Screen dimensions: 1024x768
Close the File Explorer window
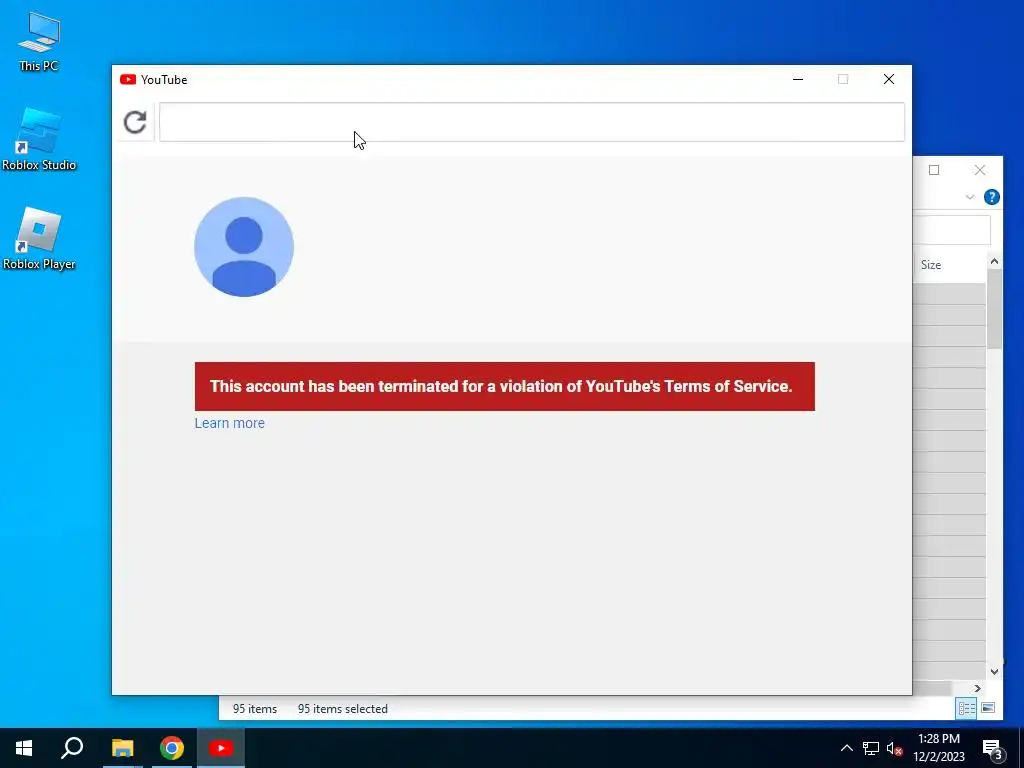[x=980, y=170]
